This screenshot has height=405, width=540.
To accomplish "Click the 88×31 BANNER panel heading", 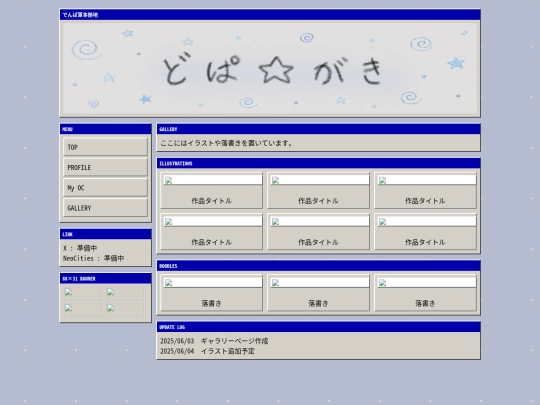I will point(79,279).
